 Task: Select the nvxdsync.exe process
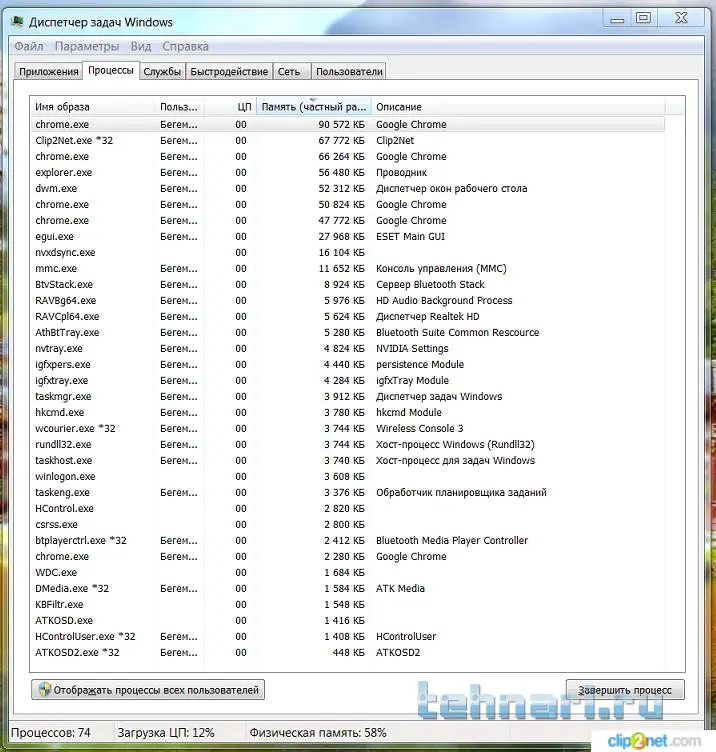coord(347,252)
